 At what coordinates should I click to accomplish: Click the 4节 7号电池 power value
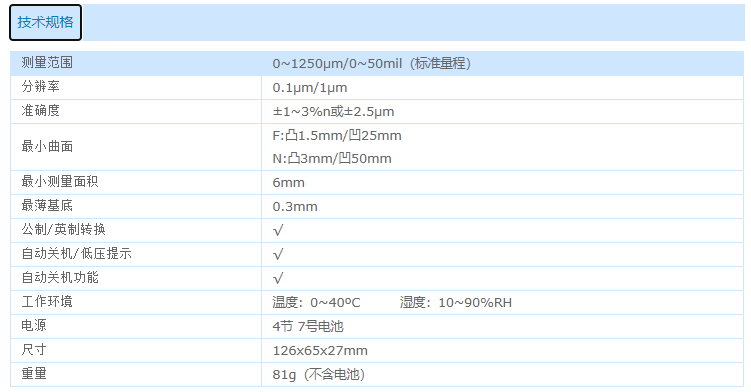tap(308, 326)
